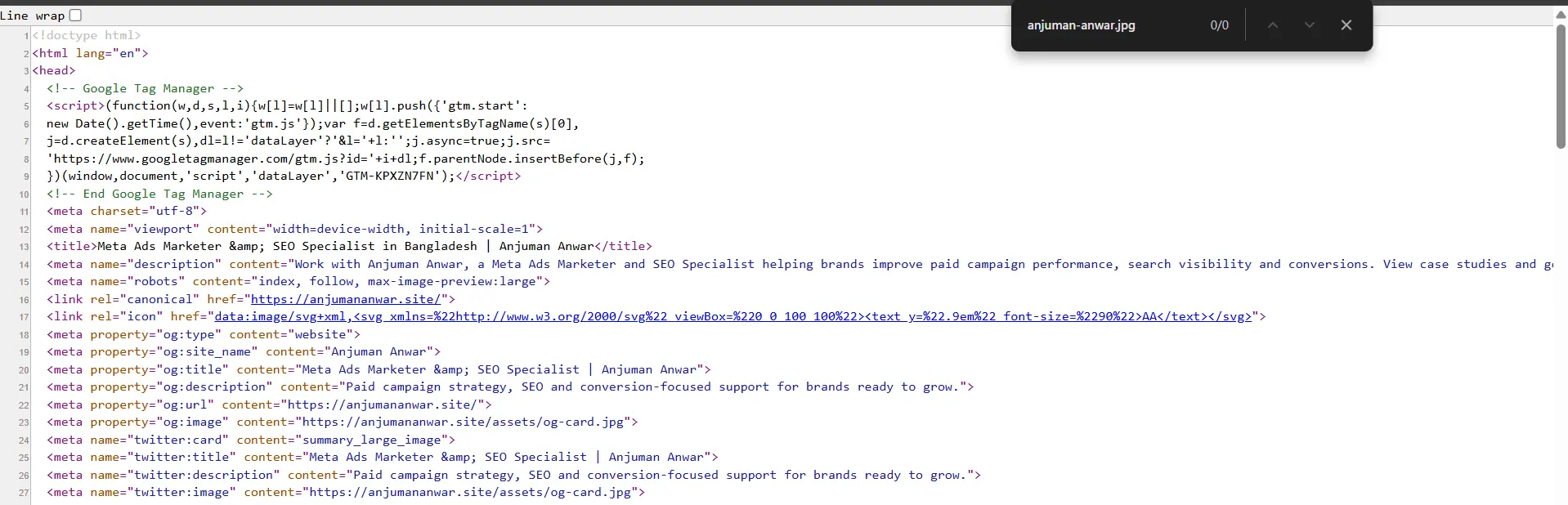The image size is (1568, 505).
Task: Go to previous find result arrow
Action: [1273, 25]
